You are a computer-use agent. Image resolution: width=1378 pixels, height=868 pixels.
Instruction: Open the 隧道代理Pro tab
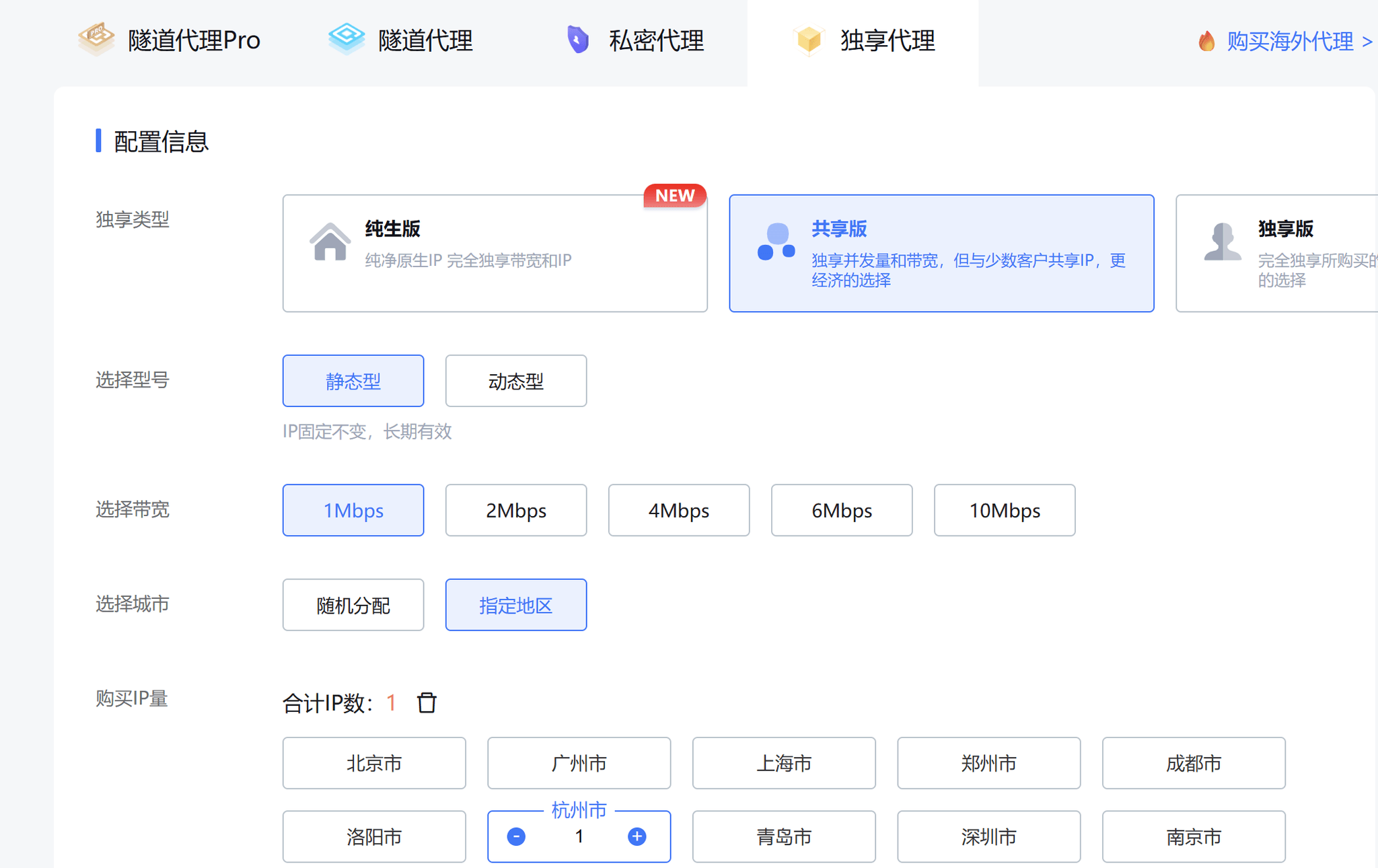point(169,40)
